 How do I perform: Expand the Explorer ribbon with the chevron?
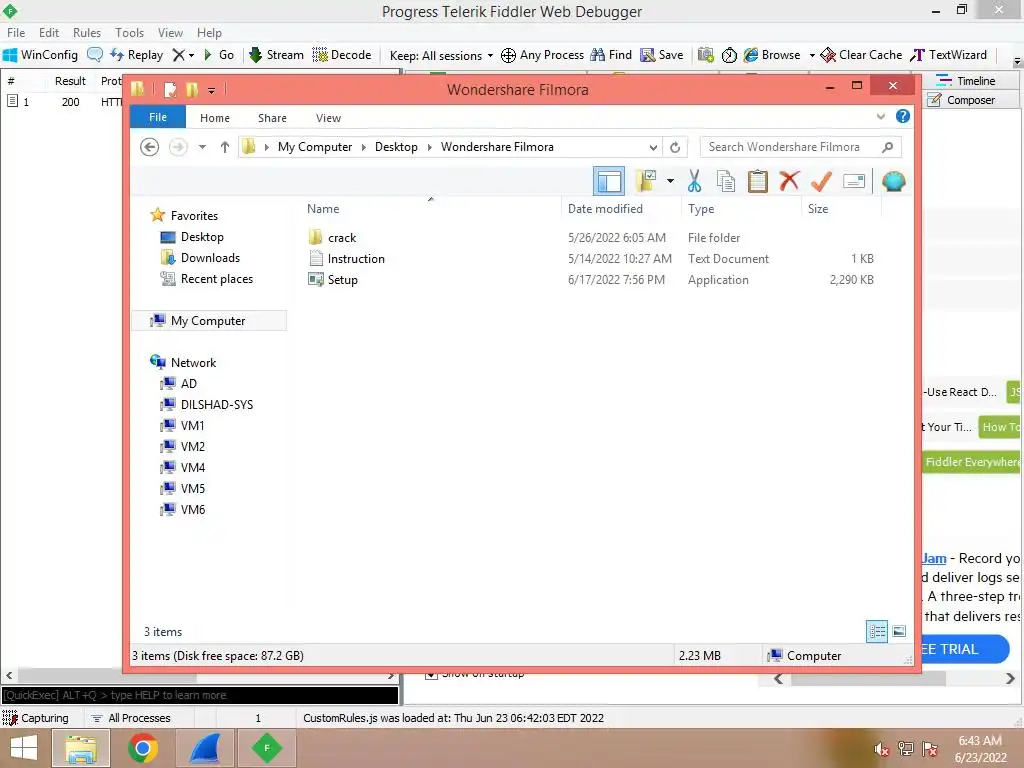[x=880, y=116]
